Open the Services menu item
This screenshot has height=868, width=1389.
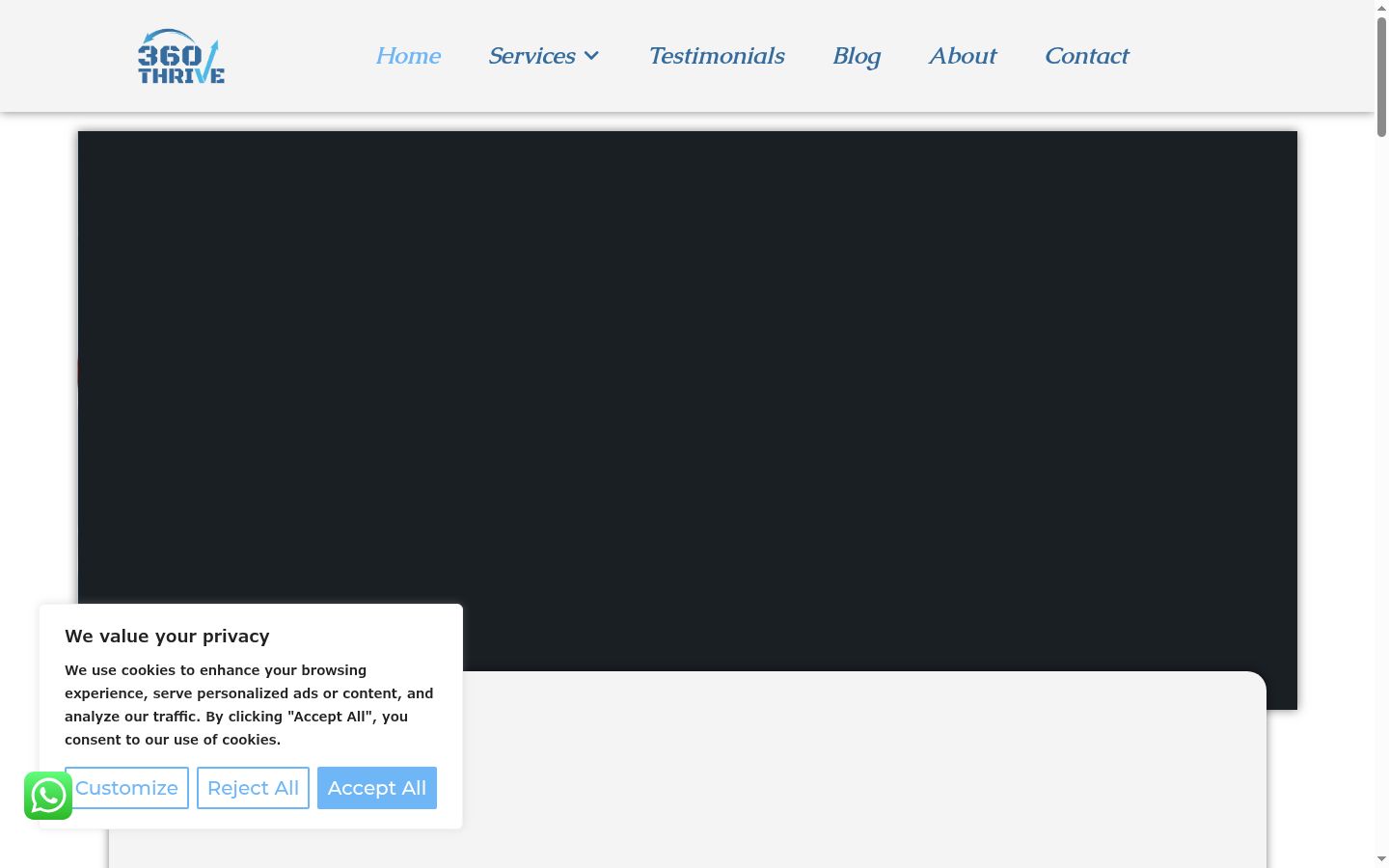coord(531,56)
